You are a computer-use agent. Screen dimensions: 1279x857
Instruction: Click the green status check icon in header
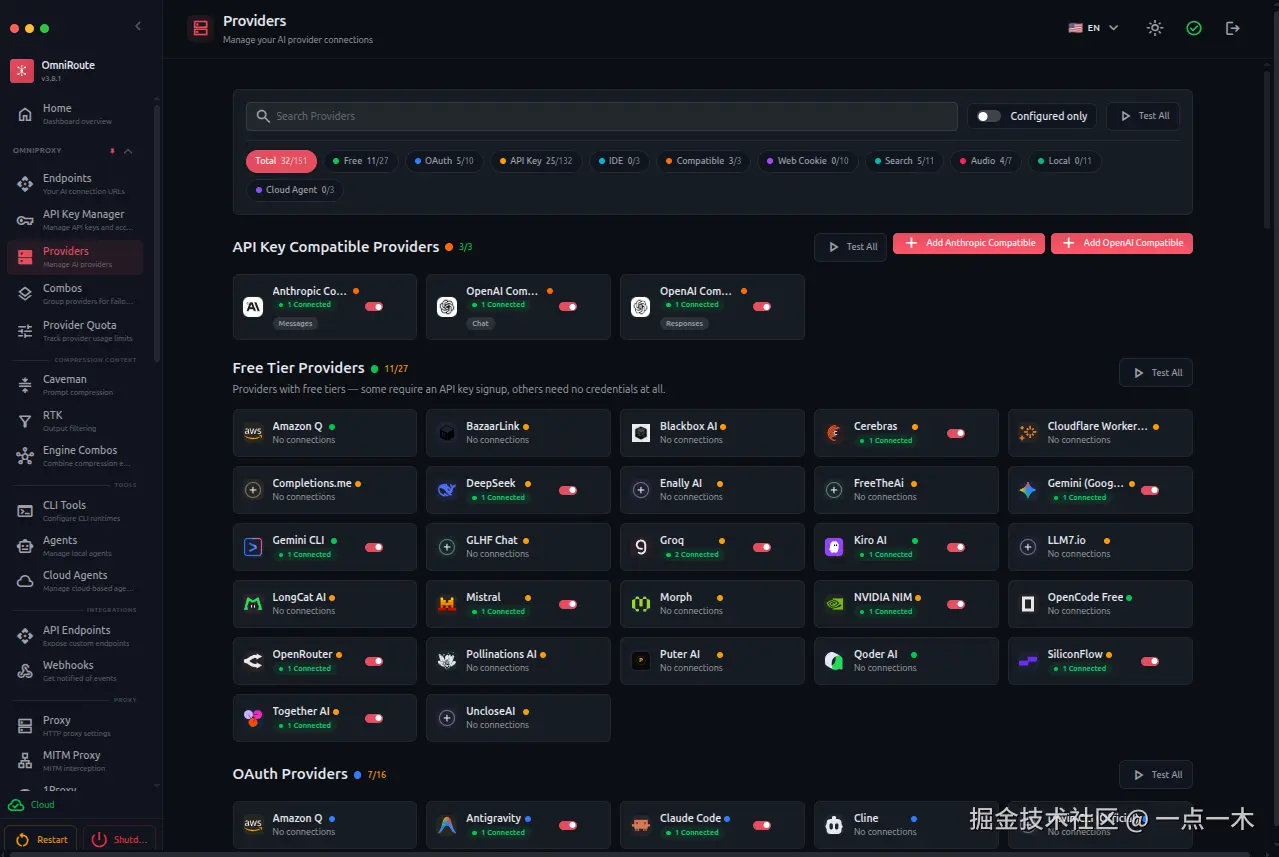1194,28
